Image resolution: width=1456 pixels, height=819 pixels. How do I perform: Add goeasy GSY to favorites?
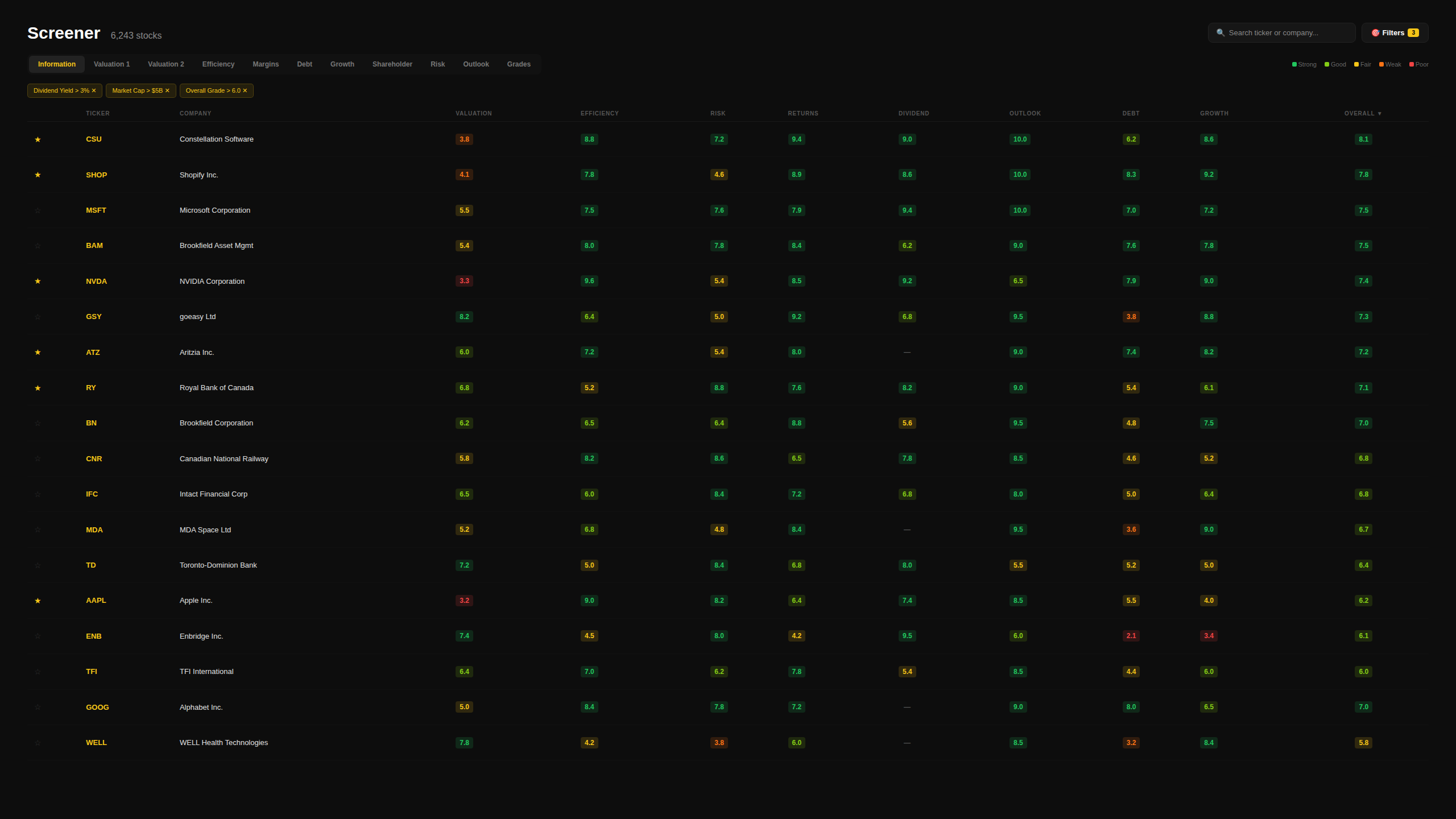pyautogui.click(x=38, y=317)
